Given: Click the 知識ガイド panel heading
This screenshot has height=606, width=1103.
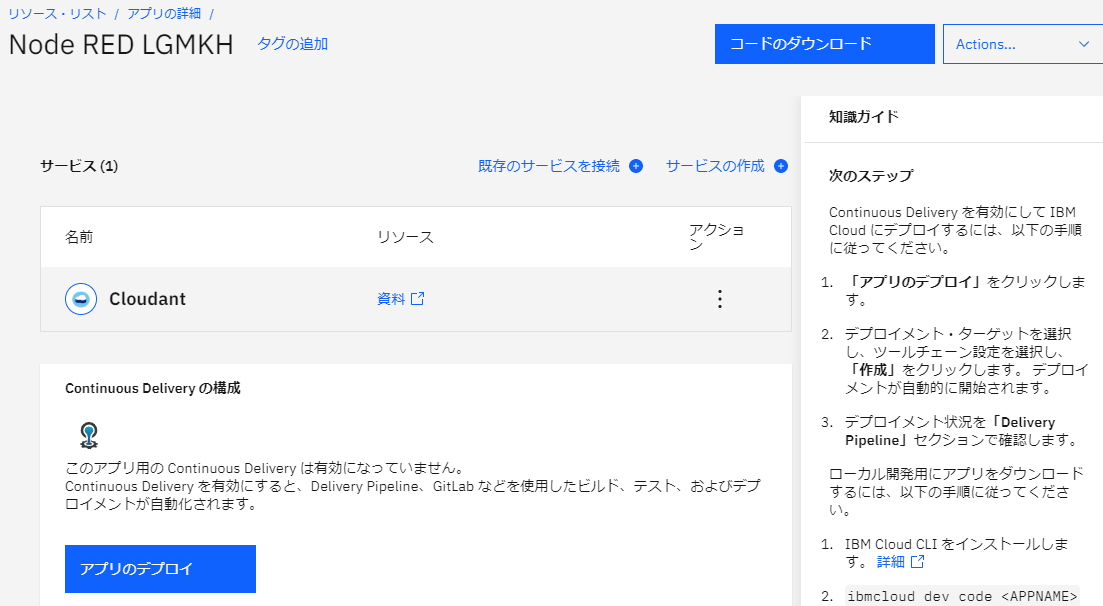Looking at the screenshot, I should 864,117.
